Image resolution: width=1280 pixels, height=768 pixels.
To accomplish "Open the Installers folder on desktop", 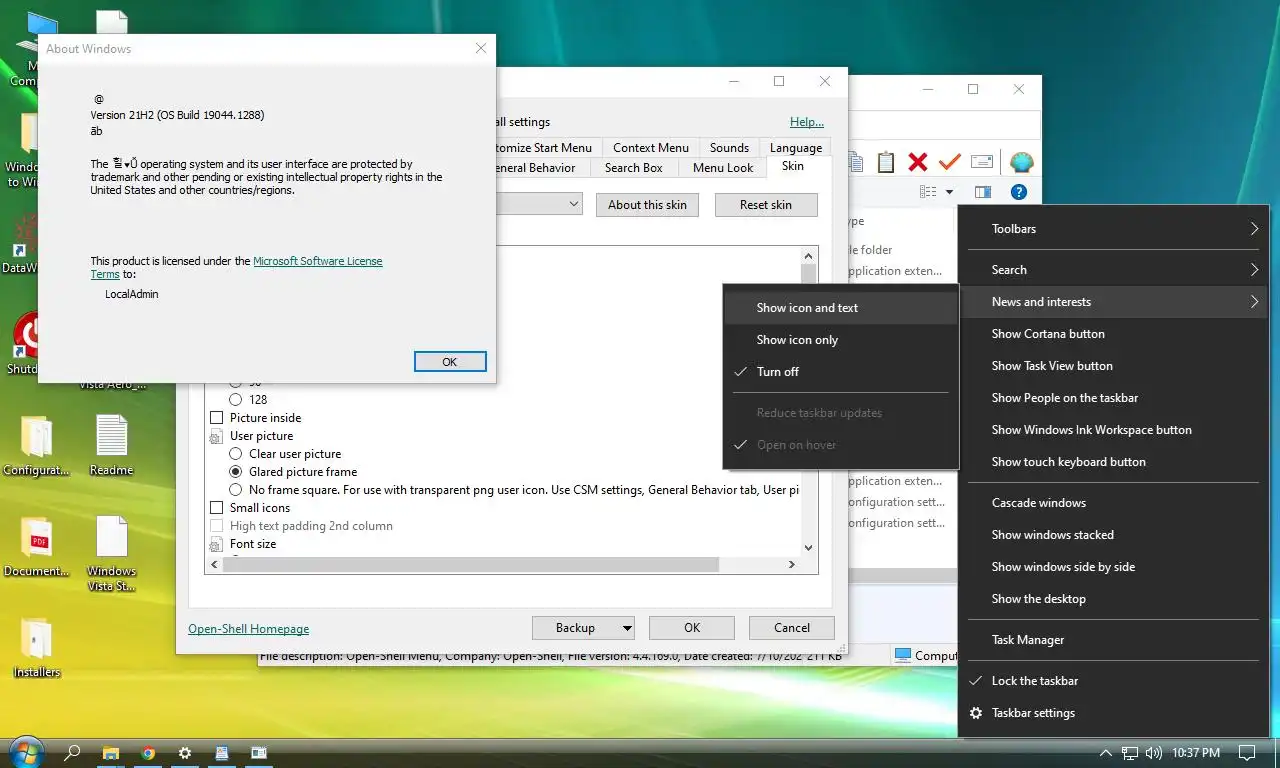I will coord(37,648).
